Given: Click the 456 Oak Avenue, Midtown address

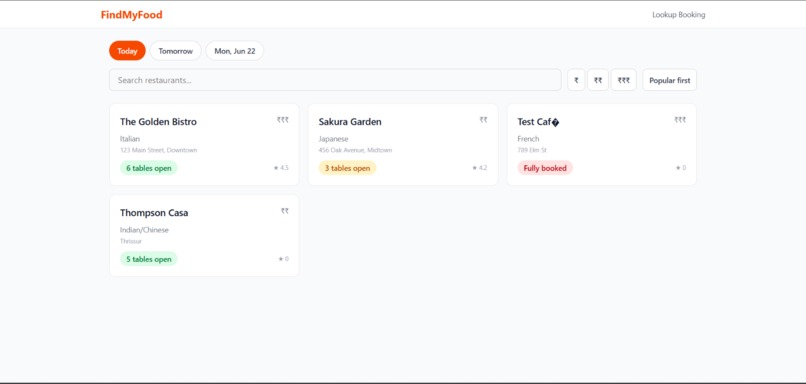Looking at the screenshot, I should [x=355, y=150].
